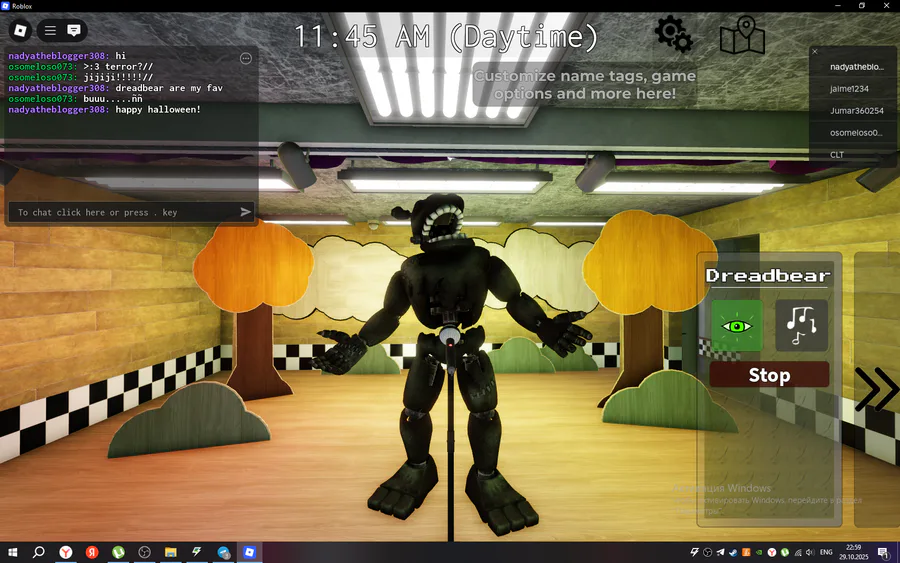
Task: Open the taskbar clock showing 22:59
Action: (x=854, y=552)
